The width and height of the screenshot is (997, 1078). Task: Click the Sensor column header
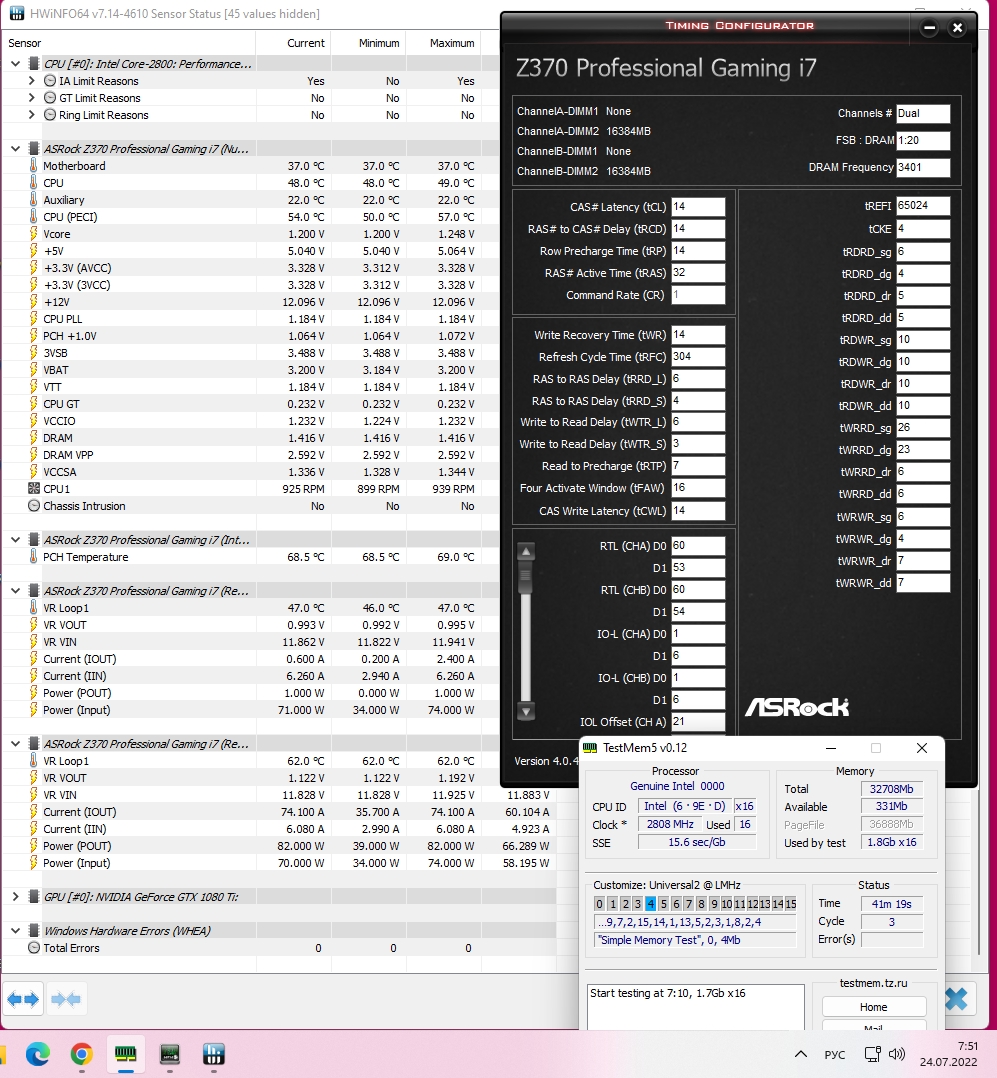[129, 43]
